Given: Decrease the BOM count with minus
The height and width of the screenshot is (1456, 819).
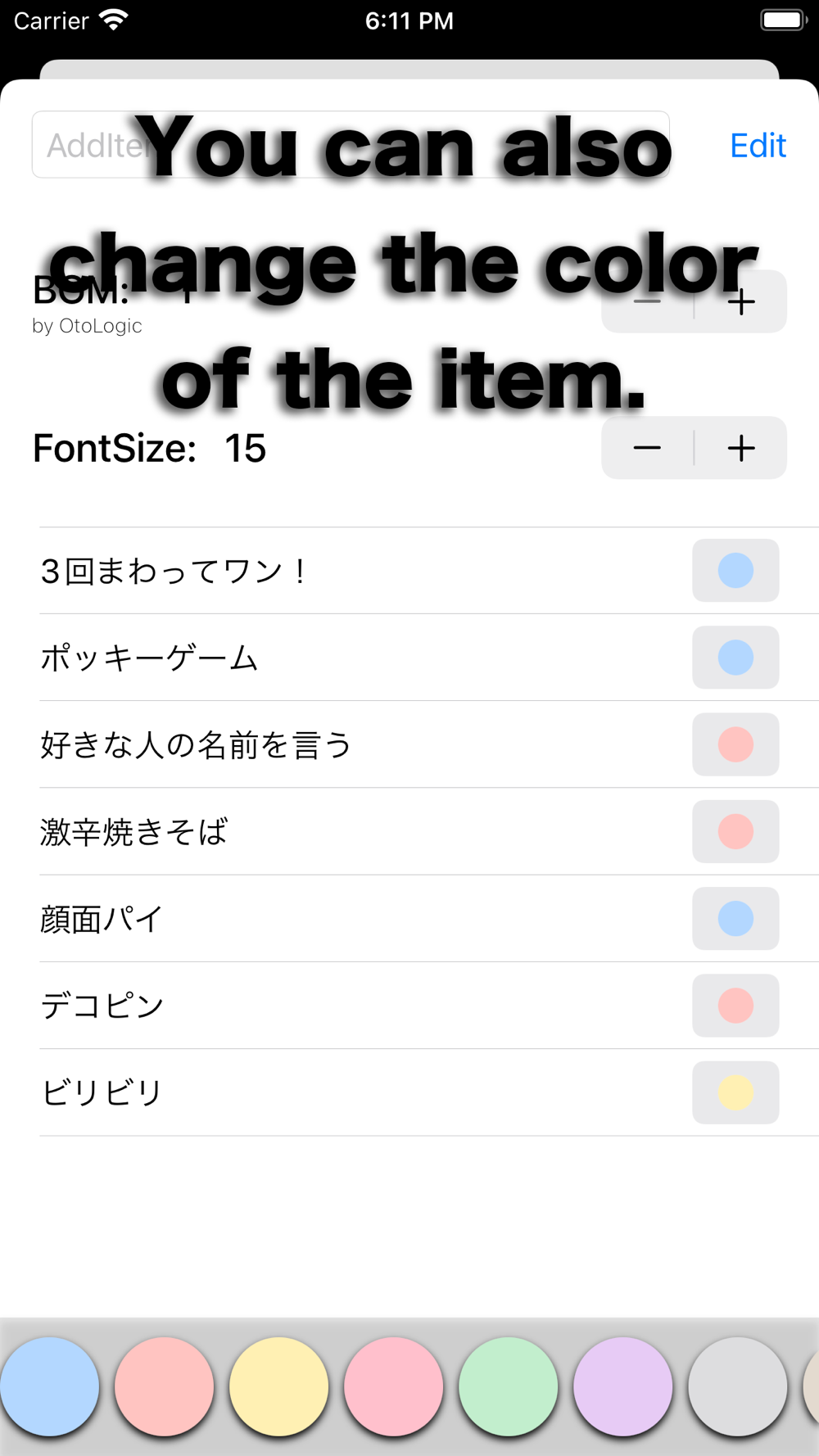Looking at the screenshot, I should pos(647,302).
